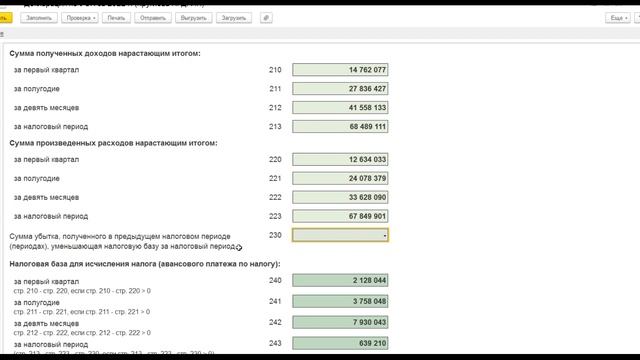Click the Выгрузить button
Image resolution: width=640 pixels, height=360 pixels.
click(x=193, y=18)
